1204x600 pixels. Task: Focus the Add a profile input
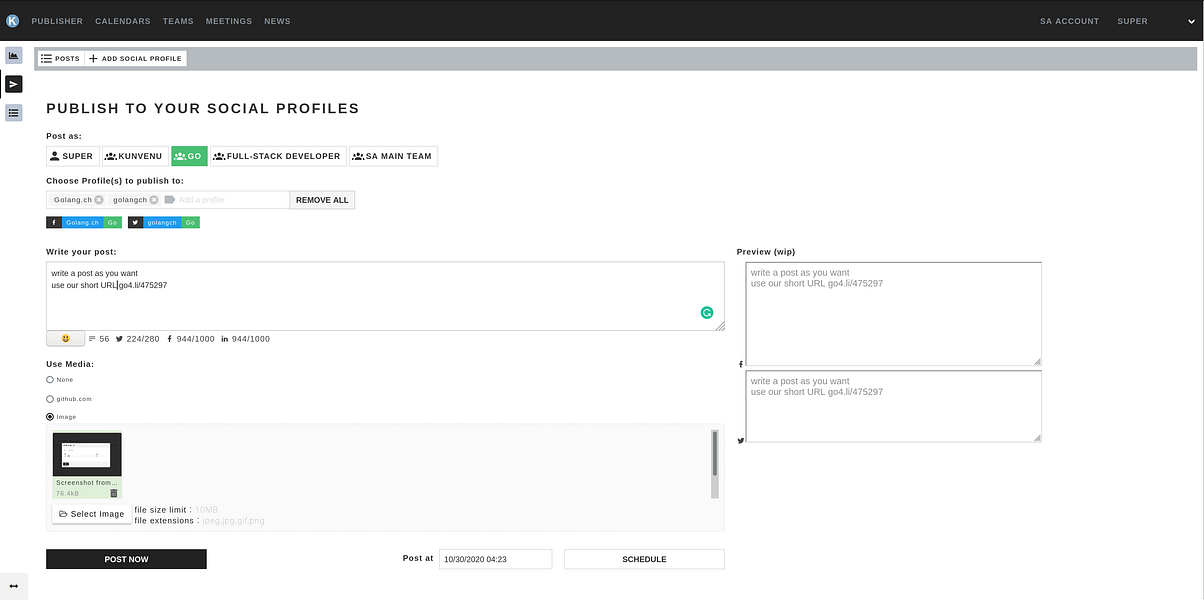(233, 200)
